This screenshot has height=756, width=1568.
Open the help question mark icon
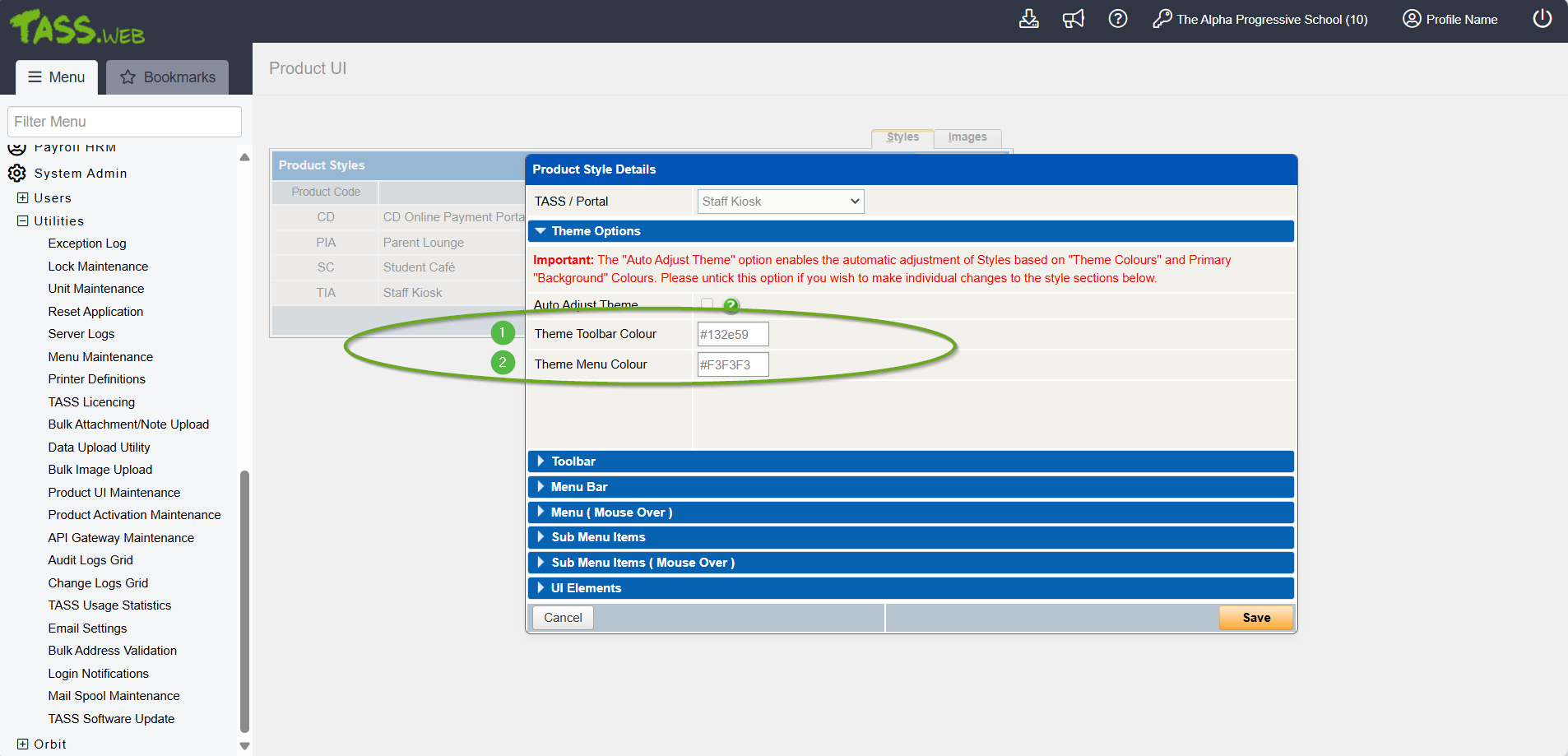(1117, 19)
